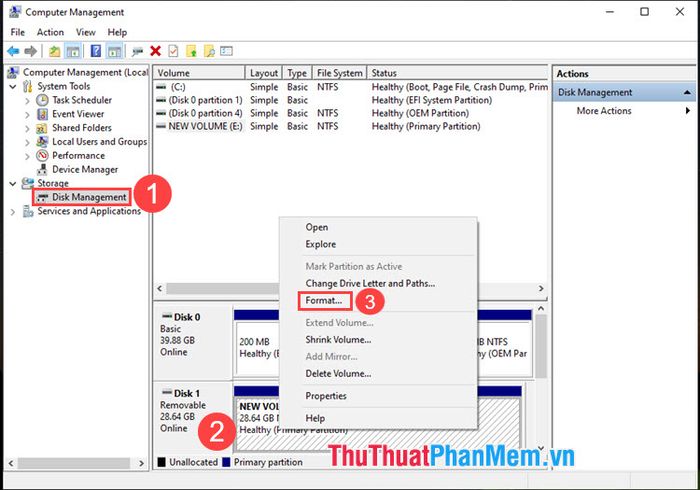
Task: Choose Properties from the context menu
Action: [x=326, y=396]
